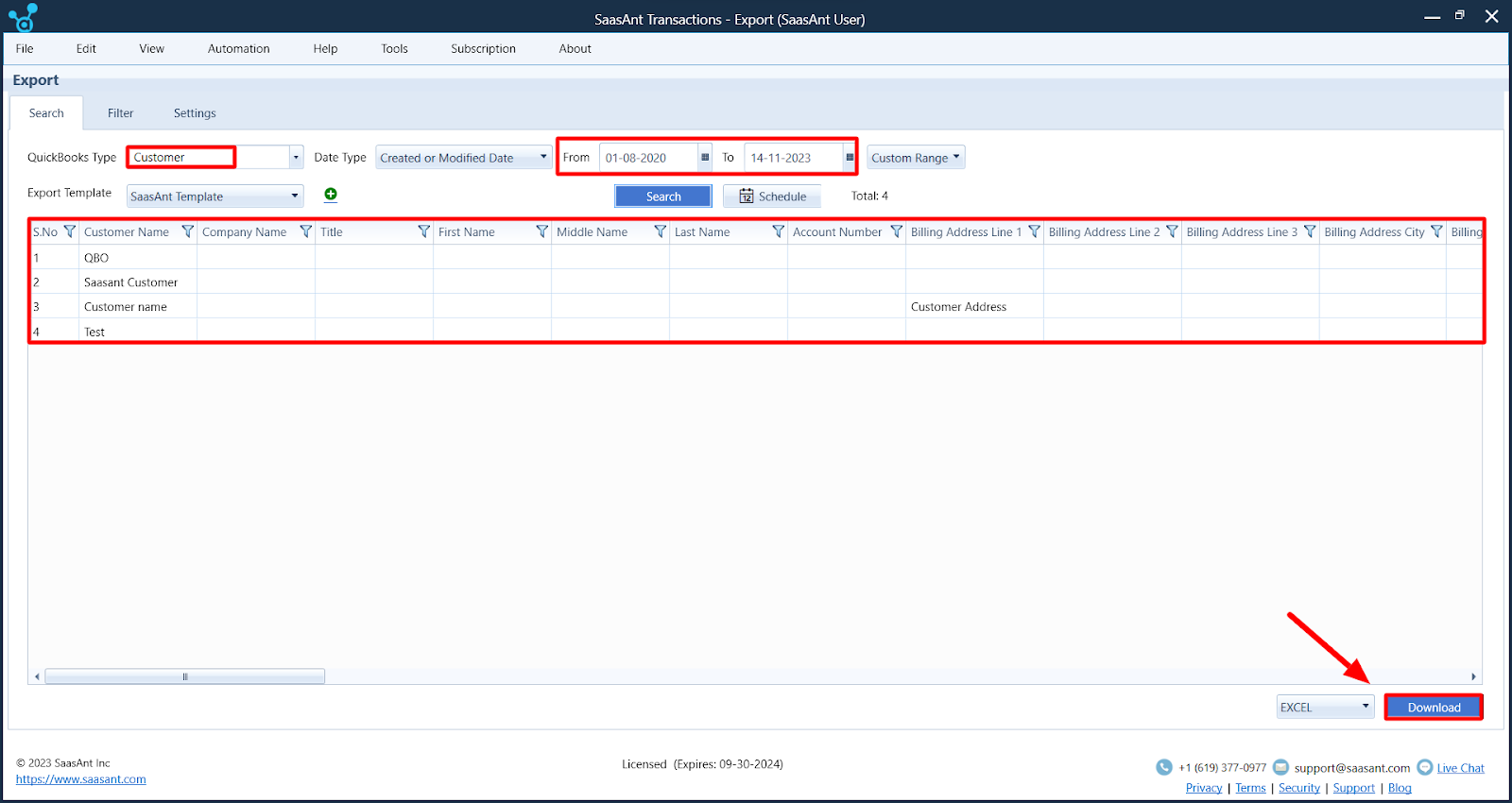Switch to the Filter tab
Image resolution: width=1512 pixels, height=803 pixels.
click(x=120, y=112)
